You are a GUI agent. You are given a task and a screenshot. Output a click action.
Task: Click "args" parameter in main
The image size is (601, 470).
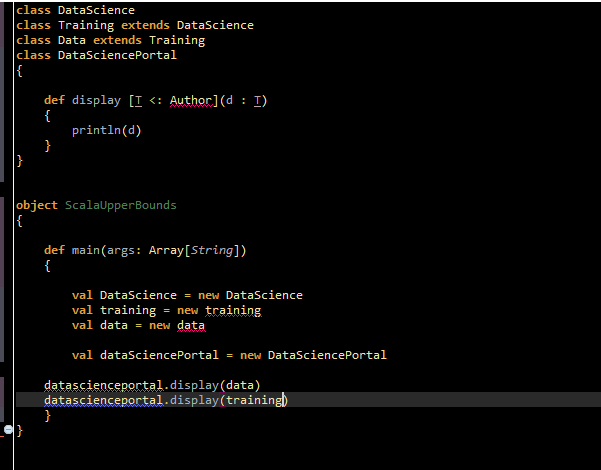pos(121,250)
